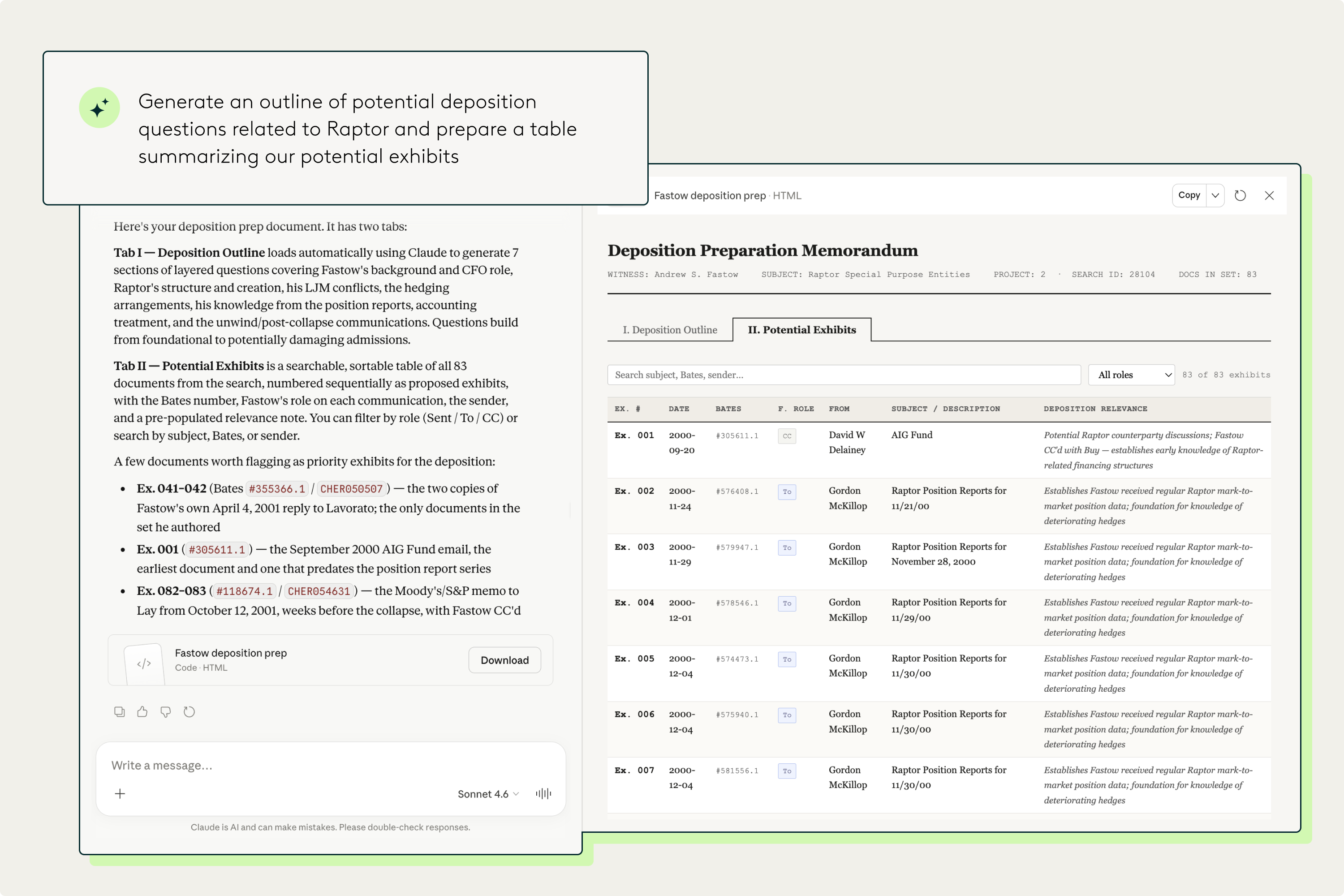Click the green sparkle icon beside the prompt

pyautogui.click(x=99, y=108)
